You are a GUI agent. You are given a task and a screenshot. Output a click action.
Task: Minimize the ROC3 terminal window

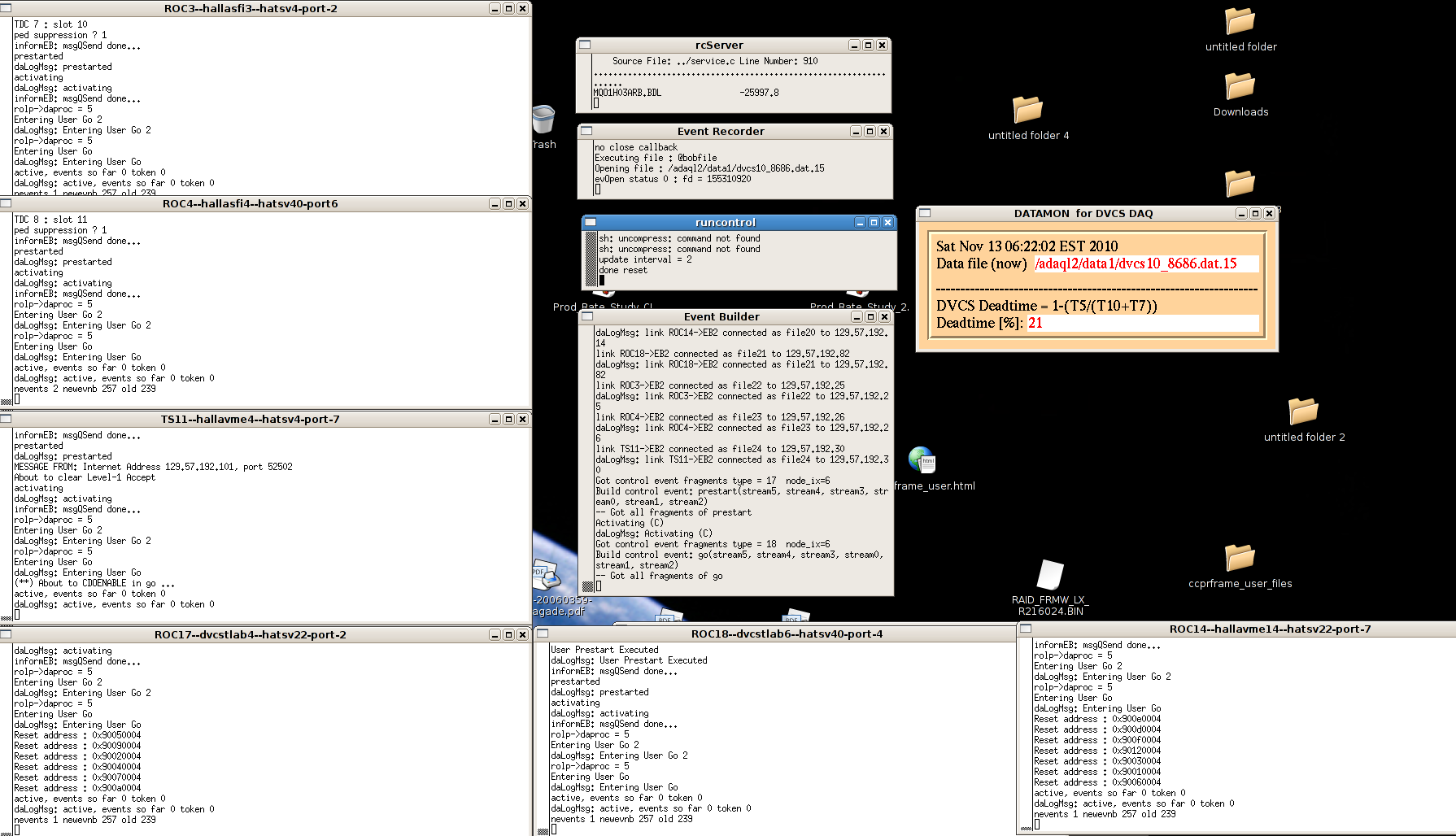[495, 9]
